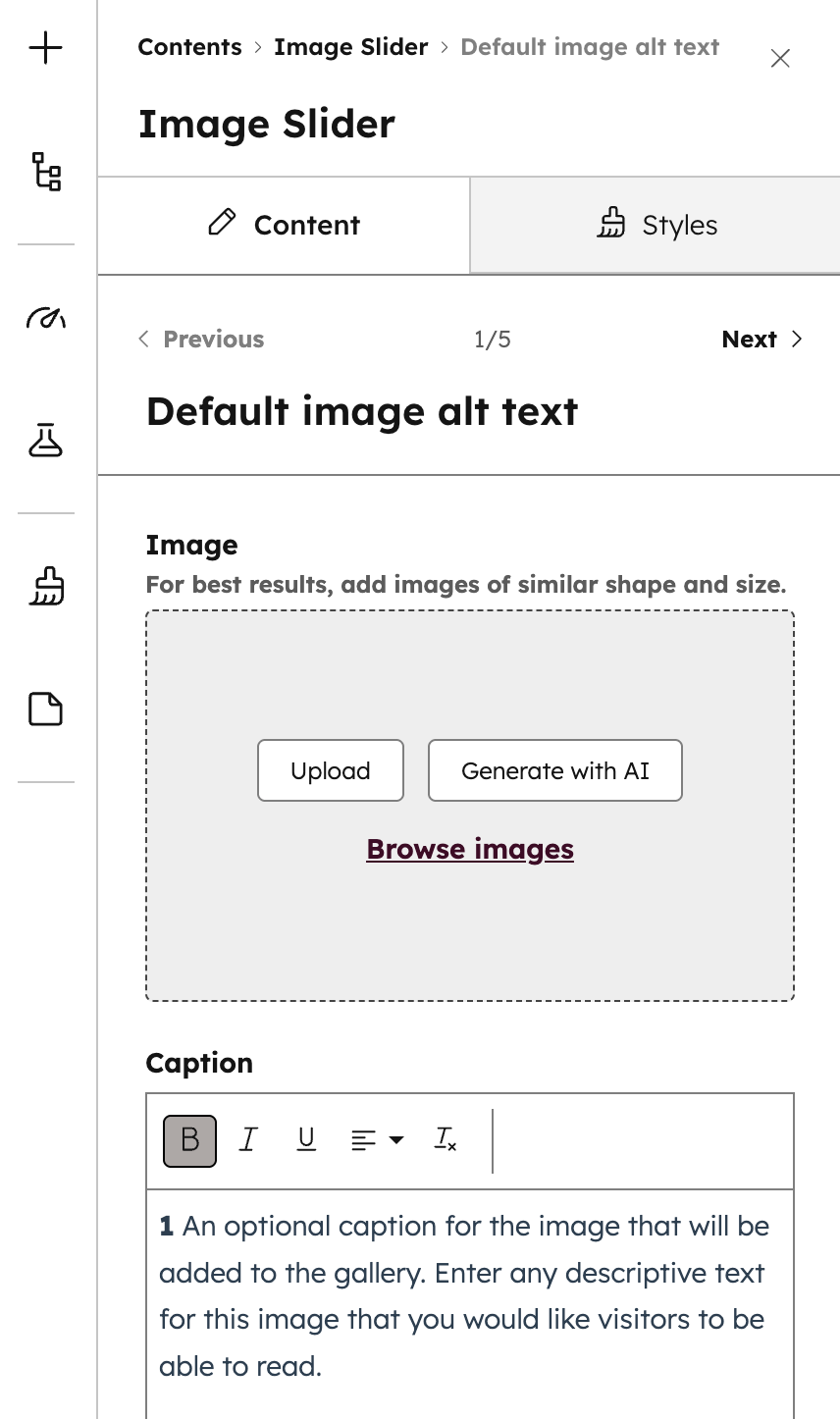This screenshot has width=840, height=1419.
Task: Enable underline formatting for the caption
Action: 306,1139
